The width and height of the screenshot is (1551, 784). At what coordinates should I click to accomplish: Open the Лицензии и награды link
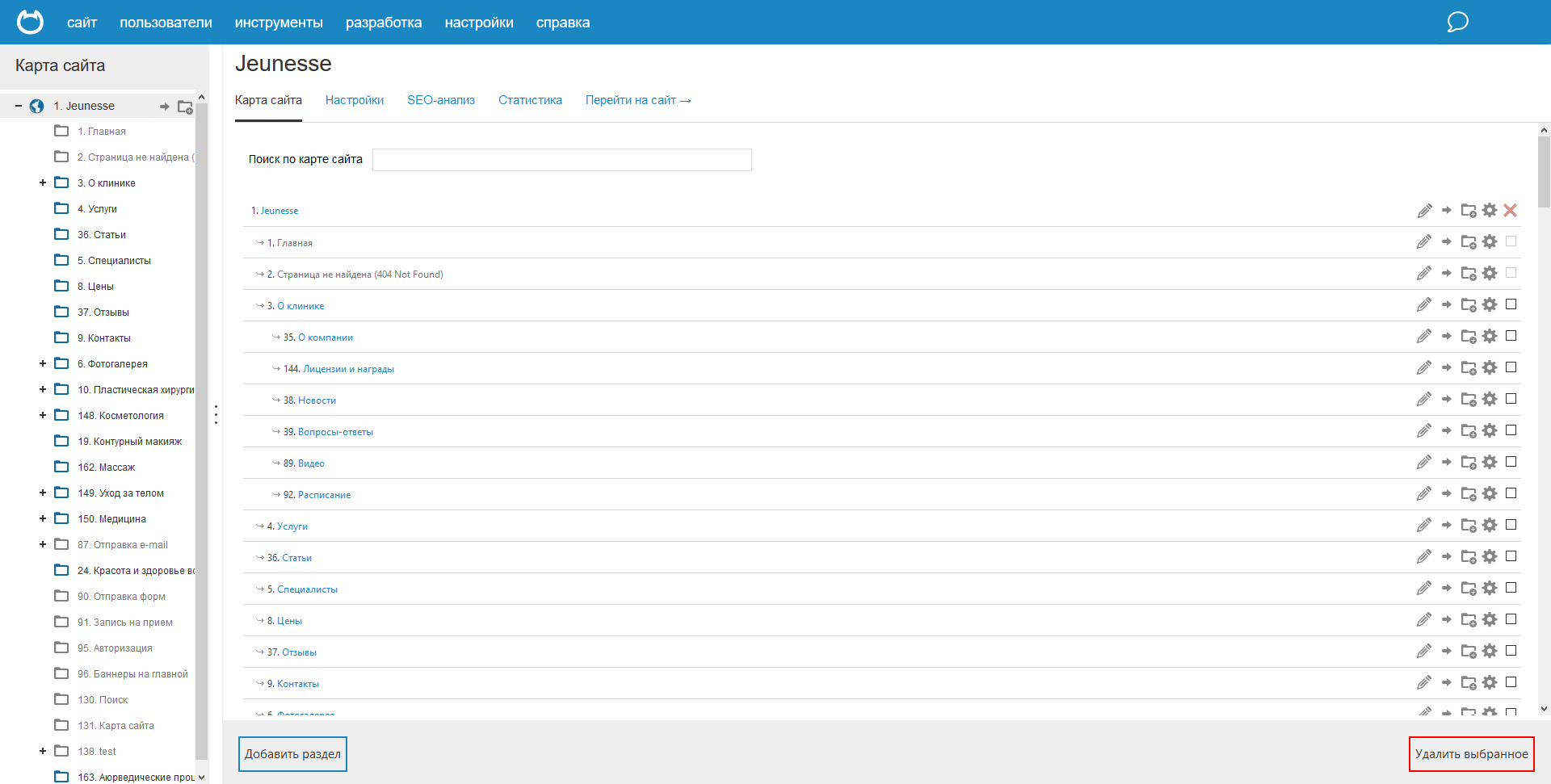(348, 369)
